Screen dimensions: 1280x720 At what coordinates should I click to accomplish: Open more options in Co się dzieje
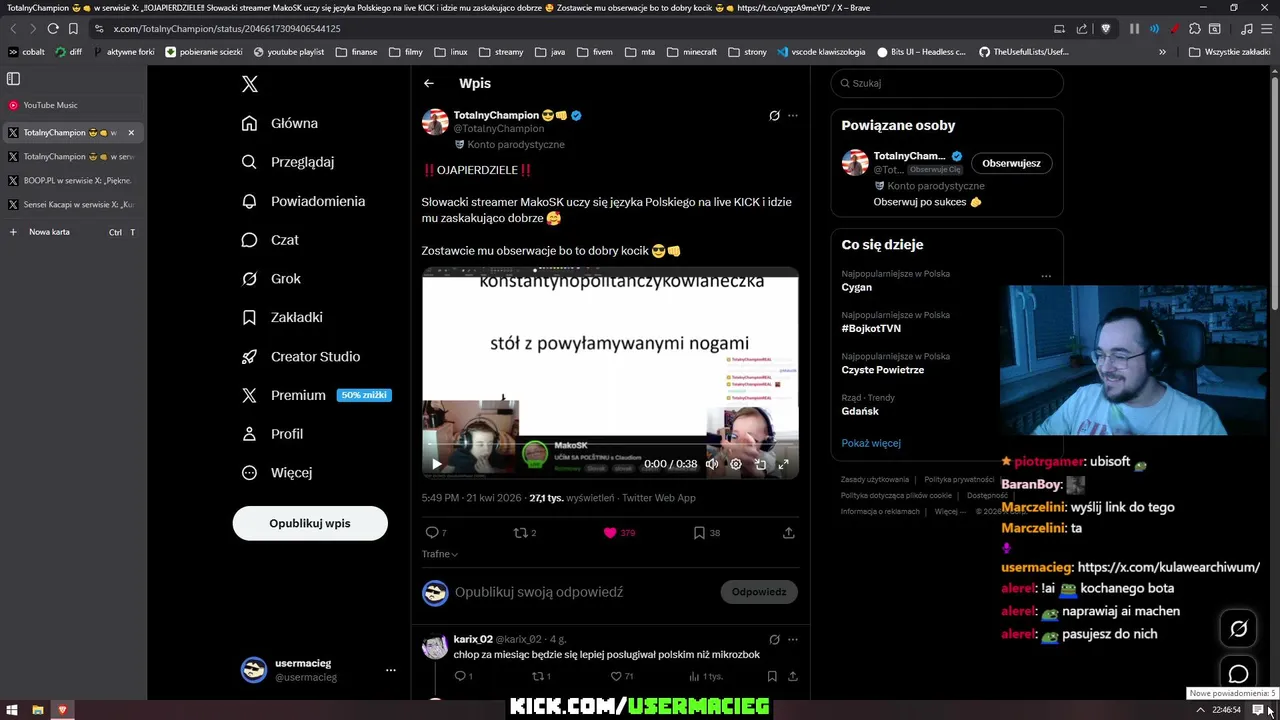click(1046, 276)
